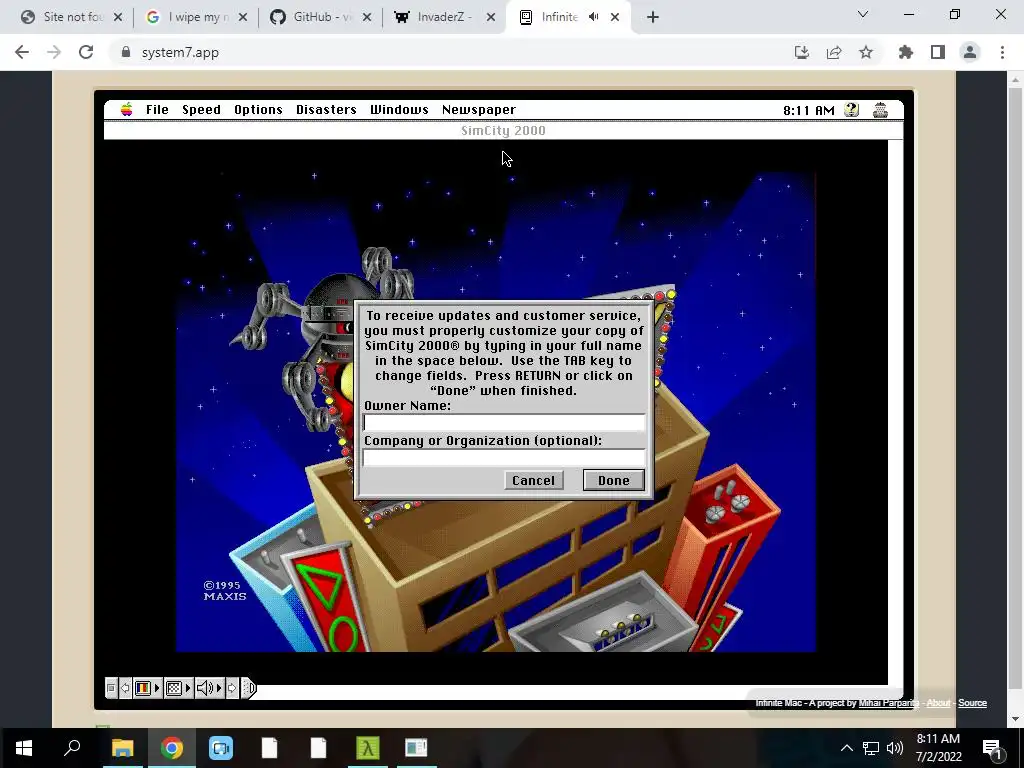Open the File menu
Screen dimensions: 1024x768
point(157,110)
